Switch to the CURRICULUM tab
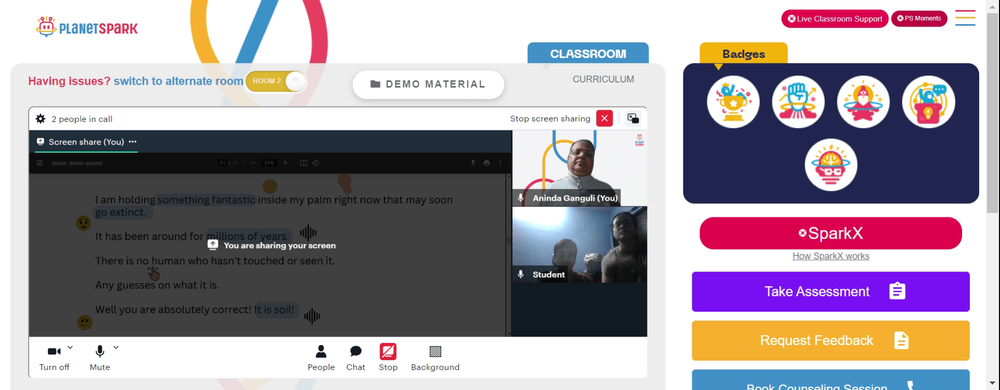Screen dimensions: 1000x390 click(x=603, y=79)
